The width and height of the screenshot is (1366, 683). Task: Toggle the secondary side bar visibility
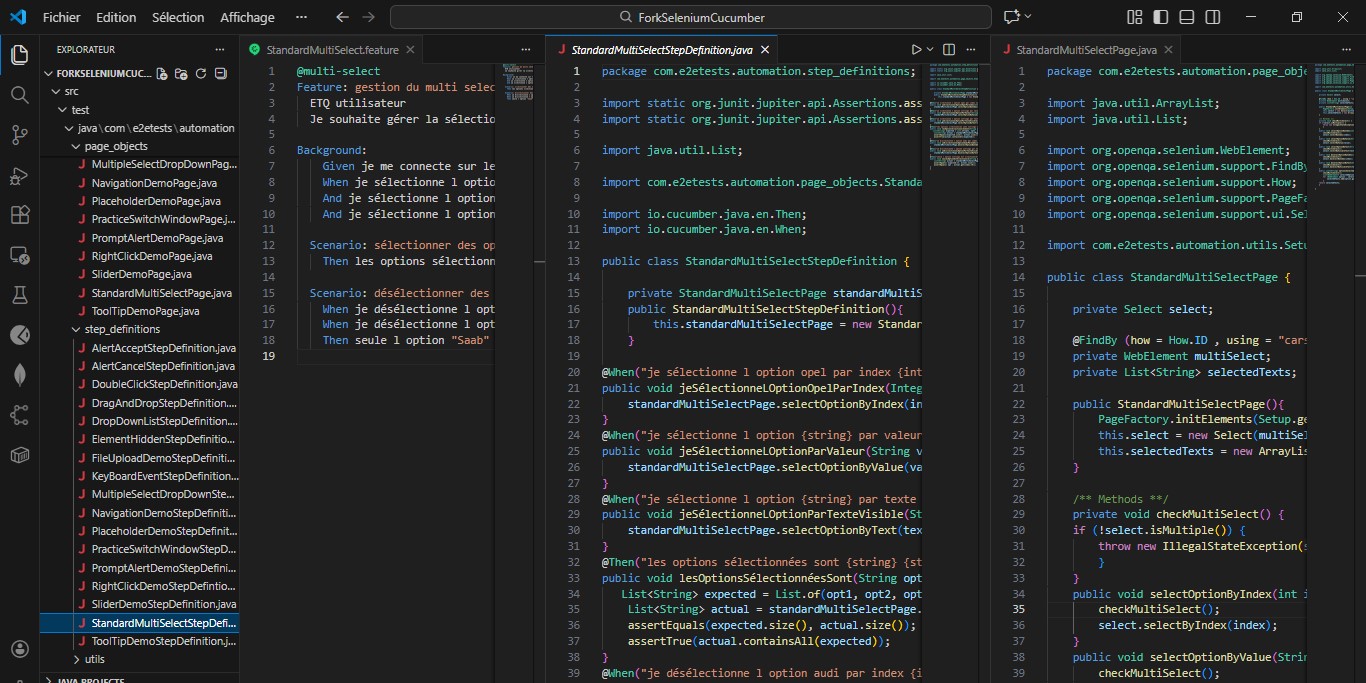[x=1212, y=17]
